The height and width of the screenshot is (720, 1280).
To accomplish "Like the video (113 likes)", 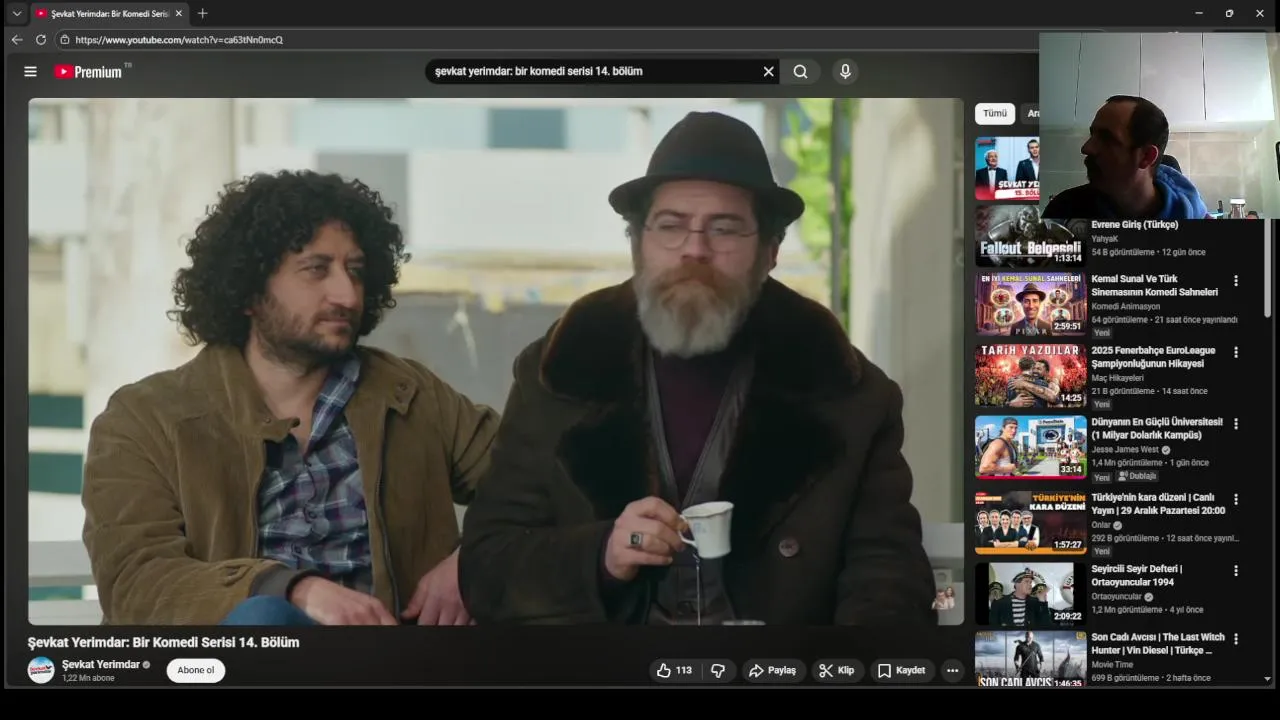I will coord(674,670).
